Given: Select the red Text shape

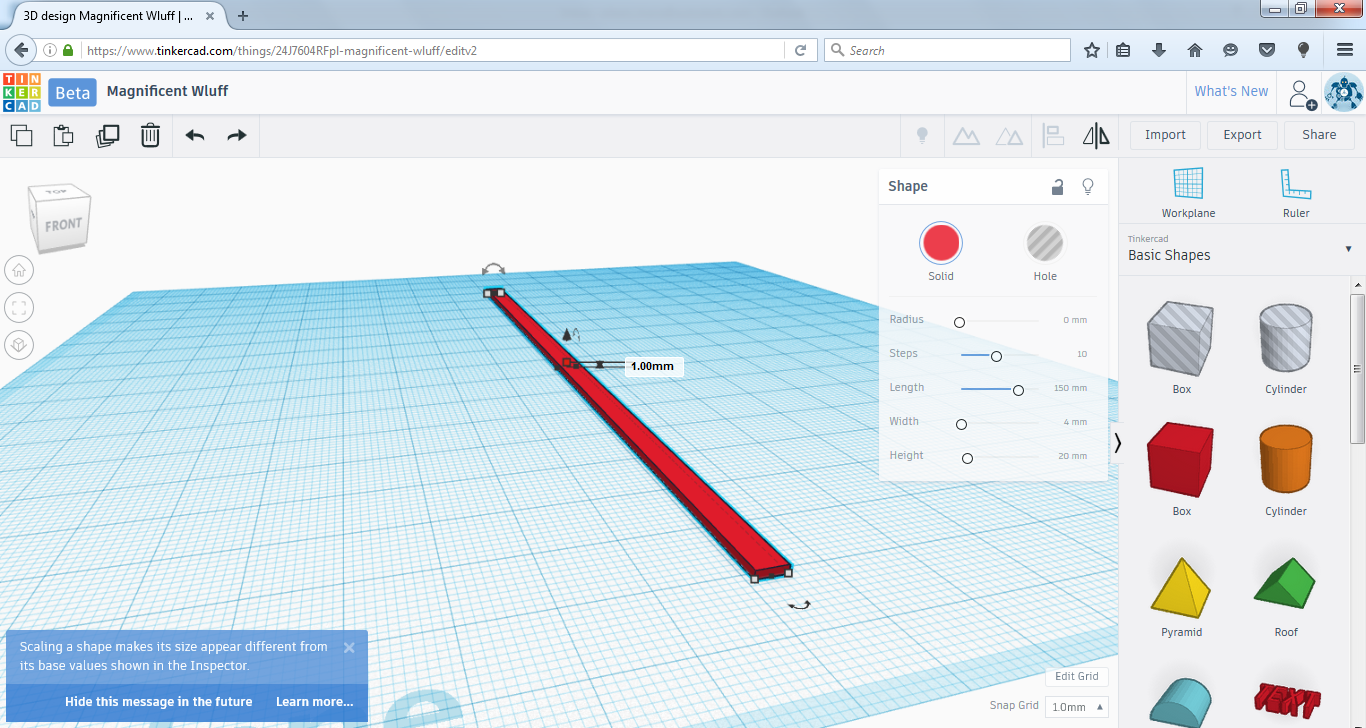Looking at the screenshot, I should [x=1286, y=701].
